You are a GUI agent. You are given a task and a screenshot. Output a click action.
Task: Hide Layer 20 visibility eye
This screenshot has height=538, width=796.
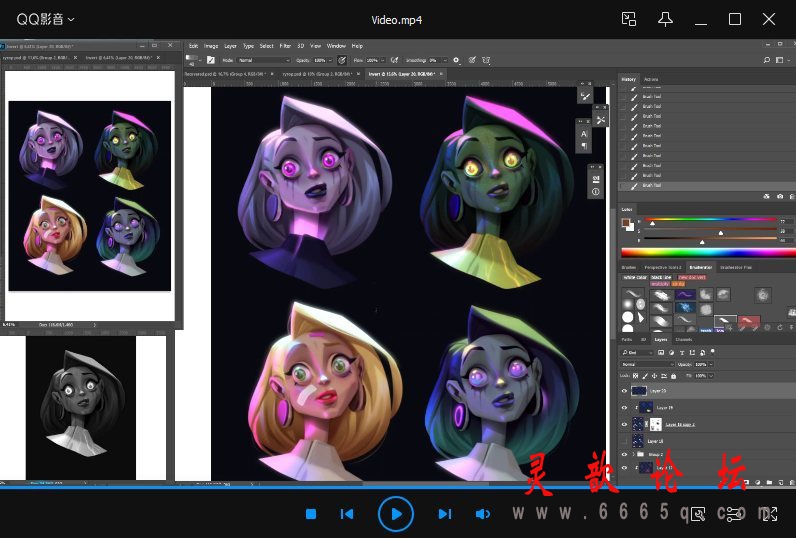(624, 391)
